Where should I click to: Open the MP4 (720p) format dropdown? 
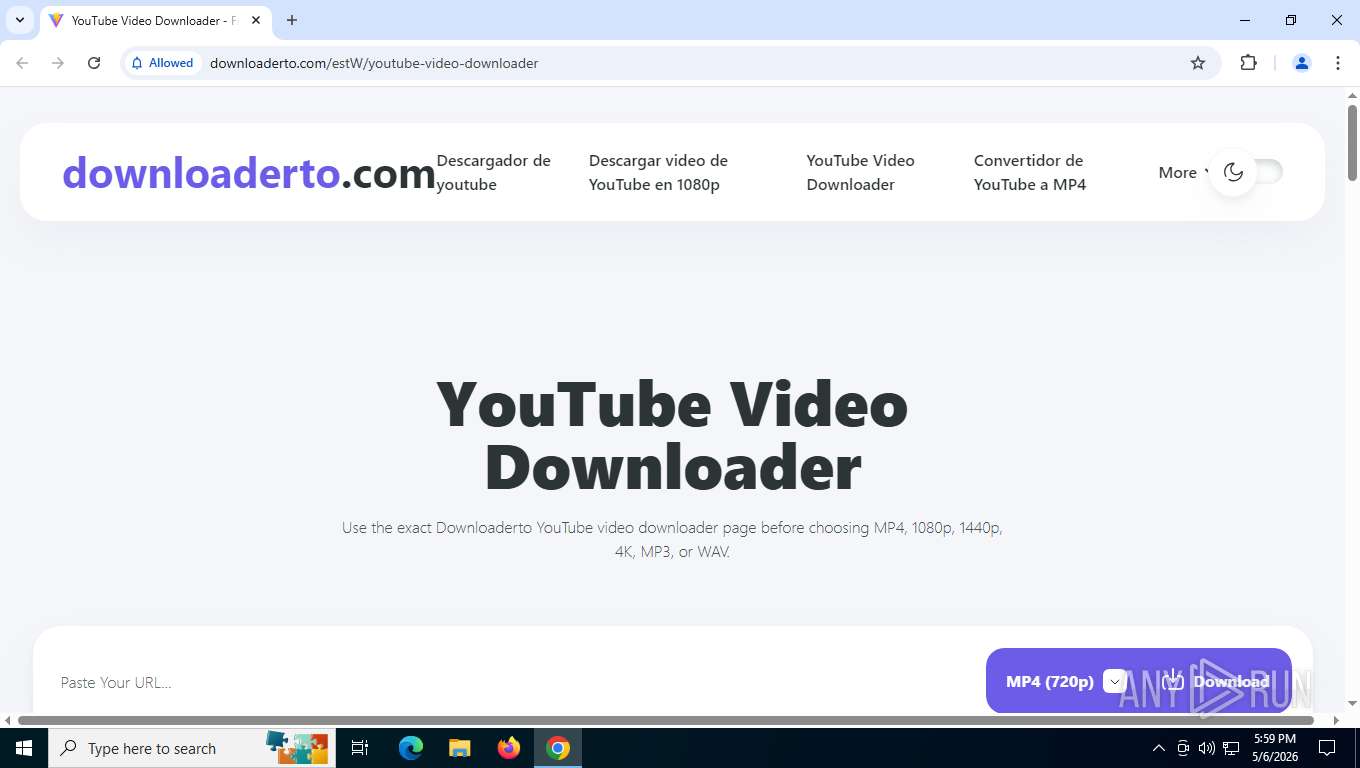click(1066, 682)
